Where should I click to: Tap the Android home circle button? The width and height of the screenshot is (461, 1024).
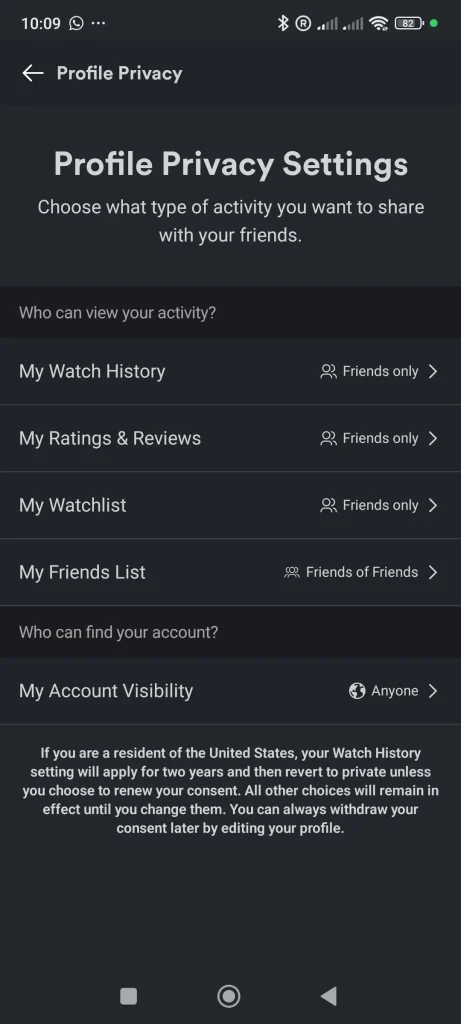(x=229, y=996)
